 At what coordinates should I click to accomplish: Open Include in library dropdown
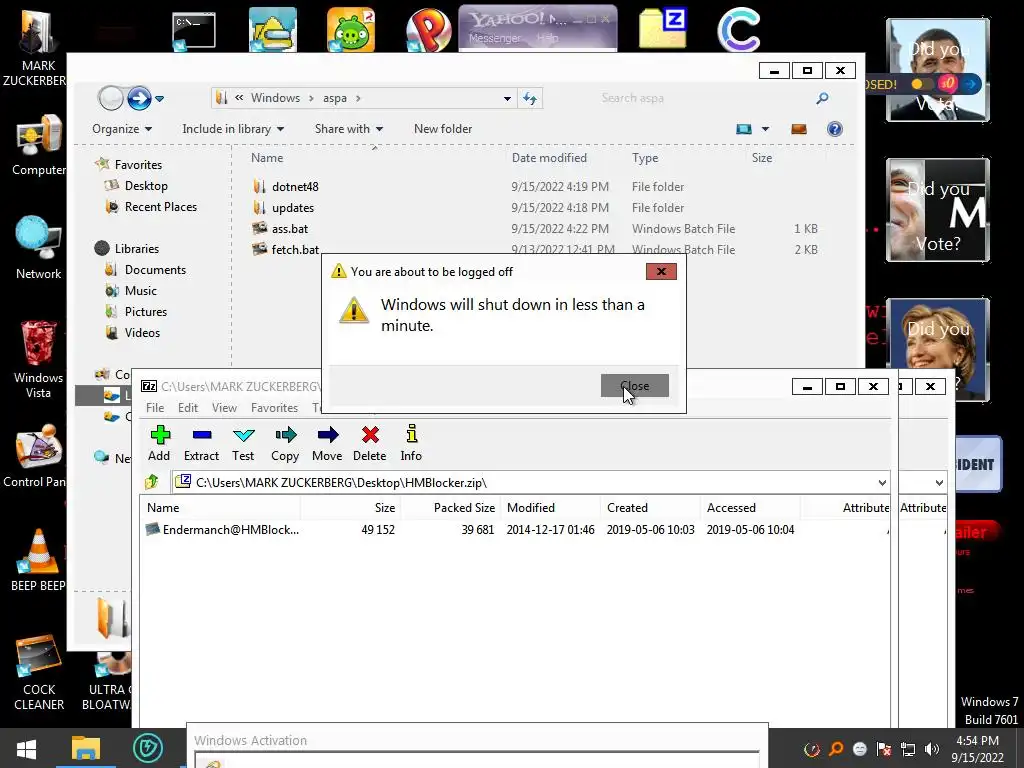pyautogui.click(x=233, y=129)
